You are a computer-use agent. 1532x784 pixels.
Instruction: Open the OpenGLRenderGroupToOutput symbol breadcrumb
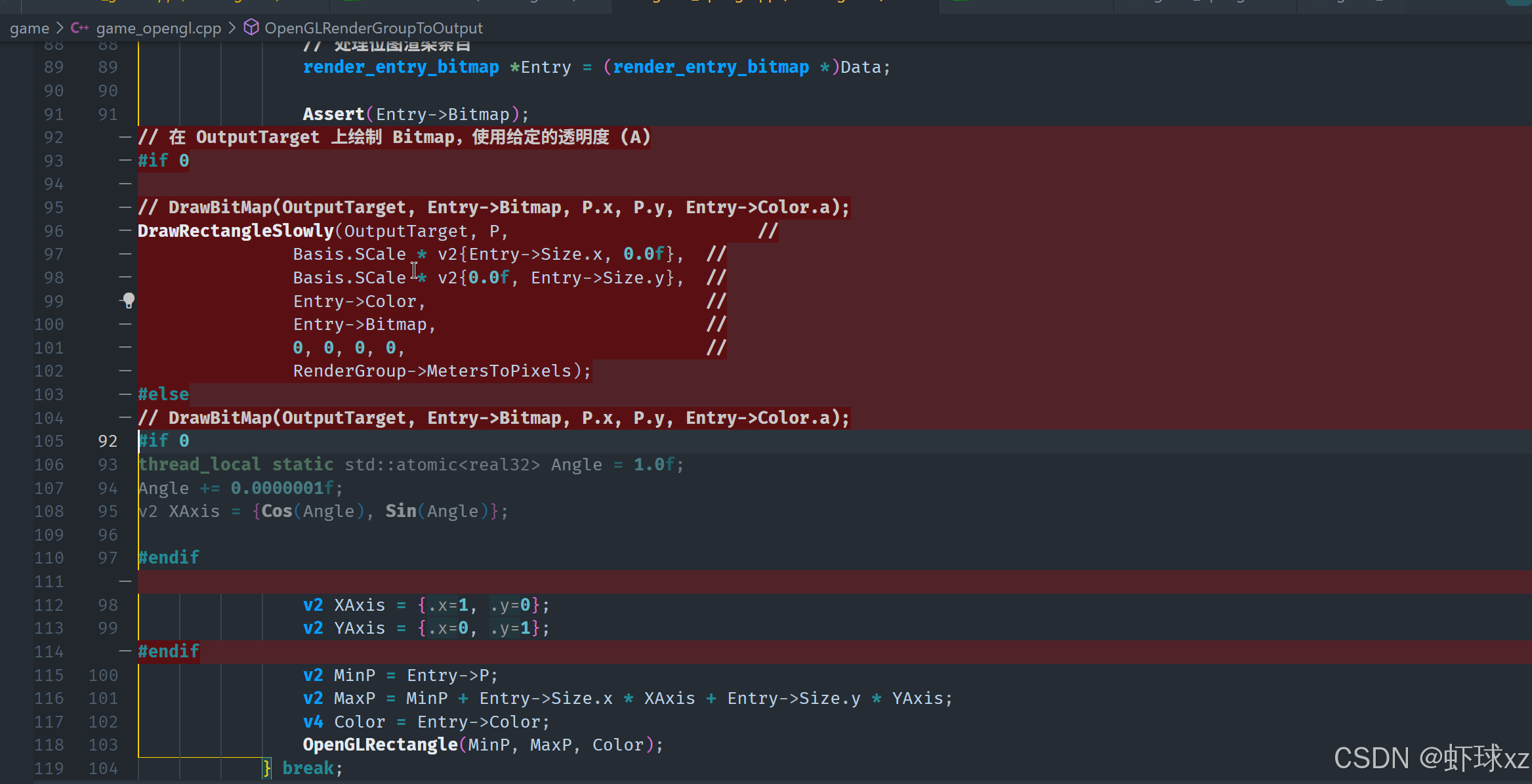pos(373,28)
